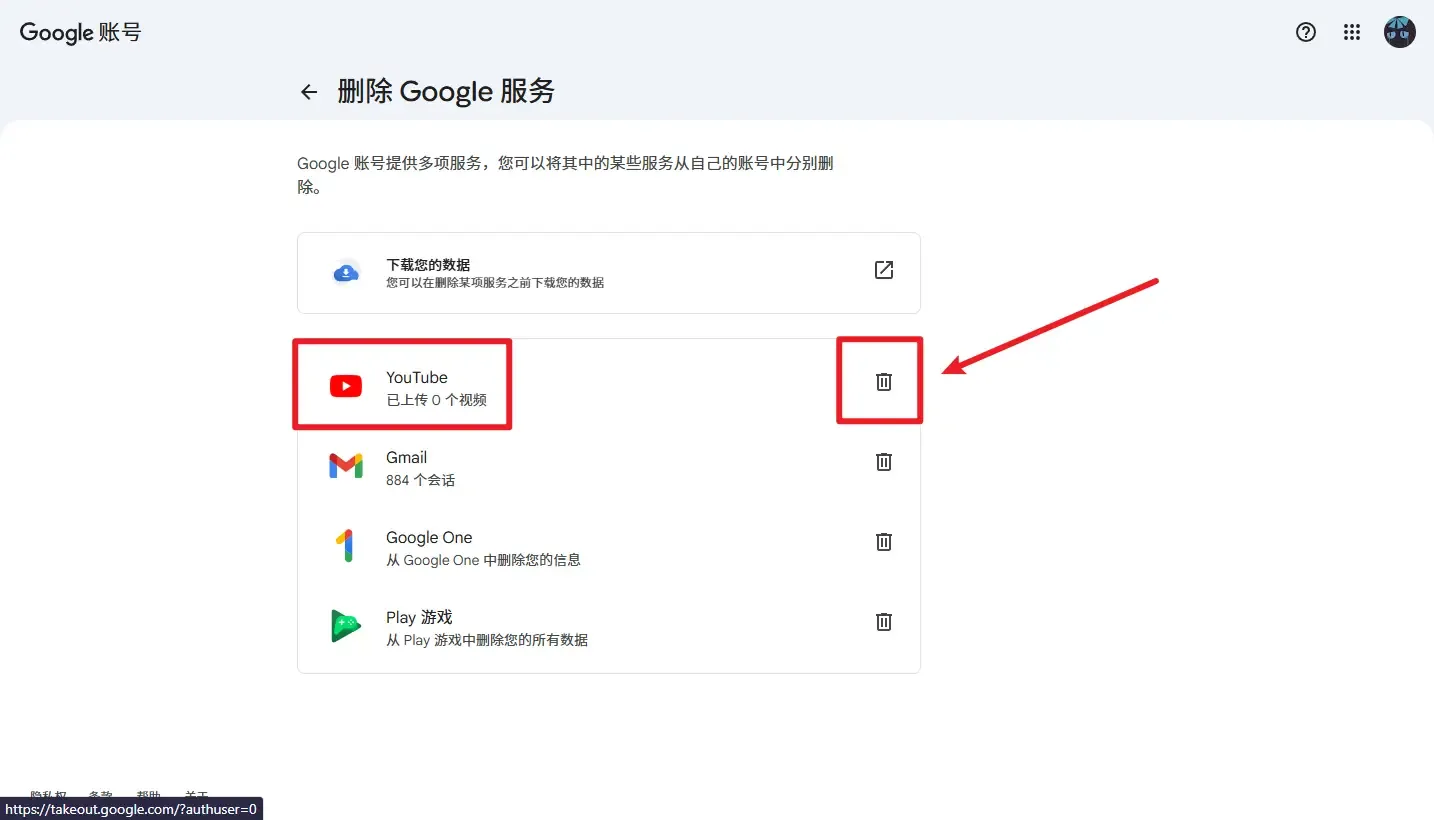The image size is (1434, 820).
Task: Click the blue download cloud icon
Action: [345, 272]
